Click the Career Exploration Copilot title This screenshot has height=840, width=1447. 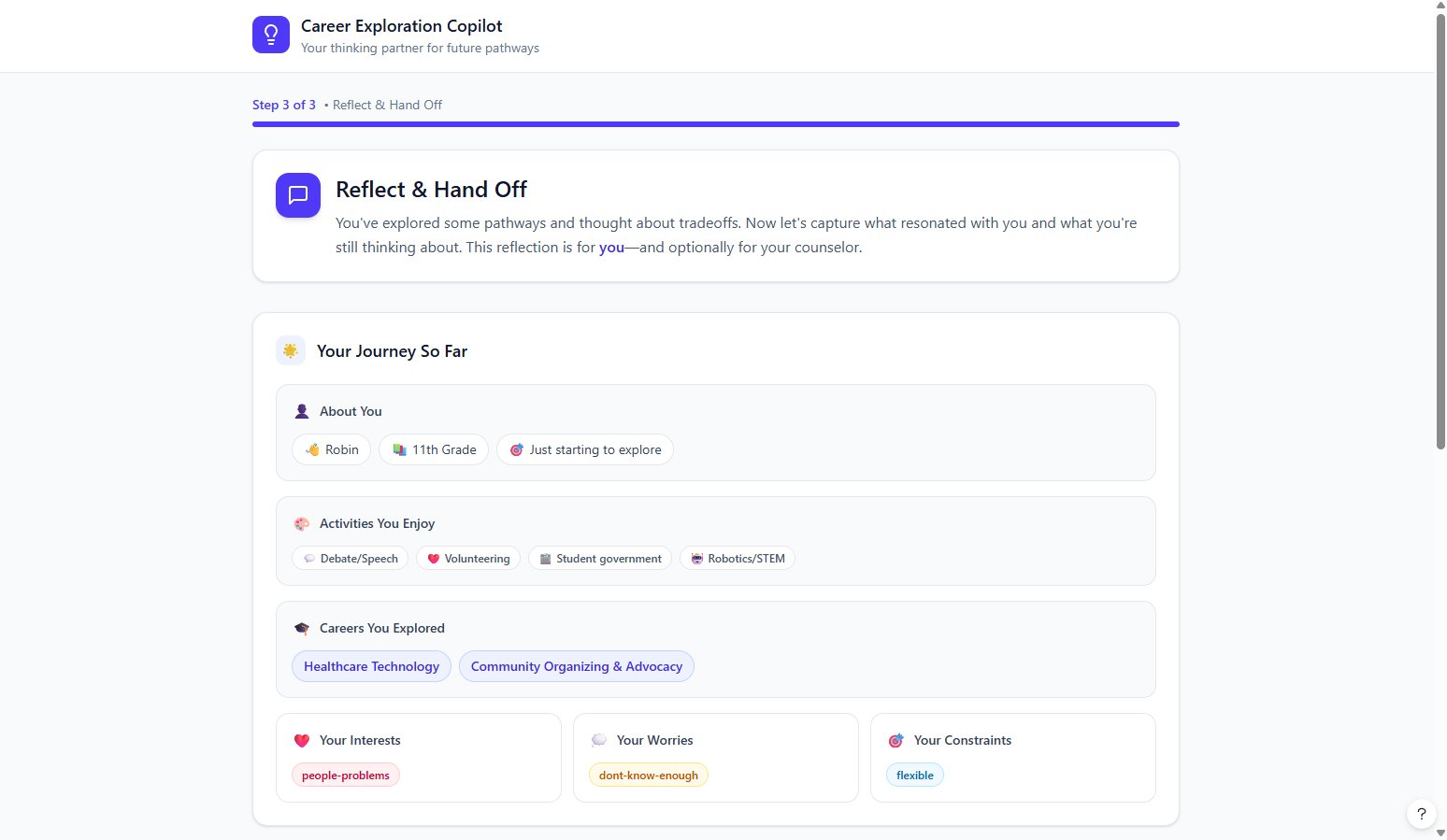click(x=402, y=26)
